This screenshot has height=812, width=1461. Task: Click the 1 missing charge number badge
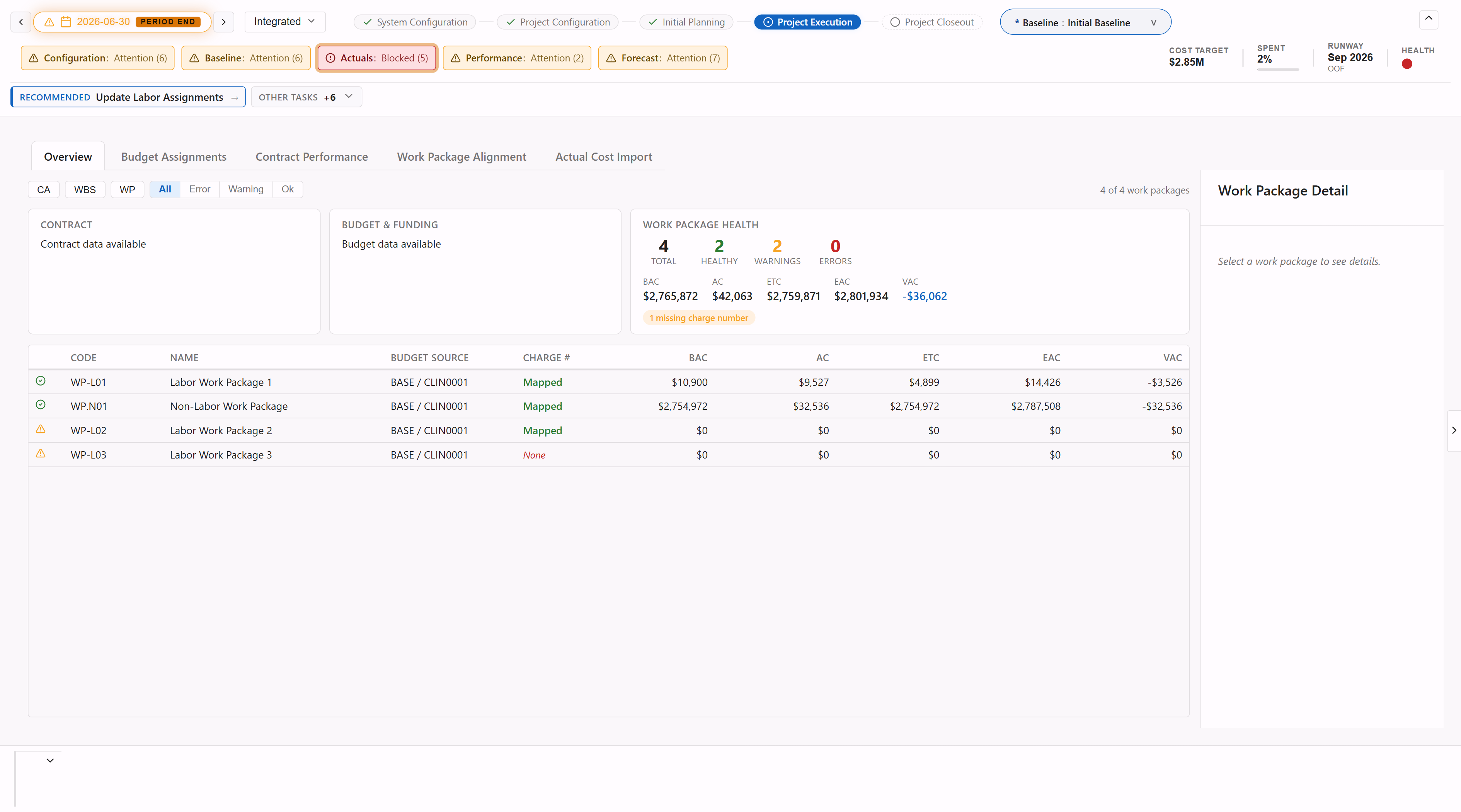[699, 318]
